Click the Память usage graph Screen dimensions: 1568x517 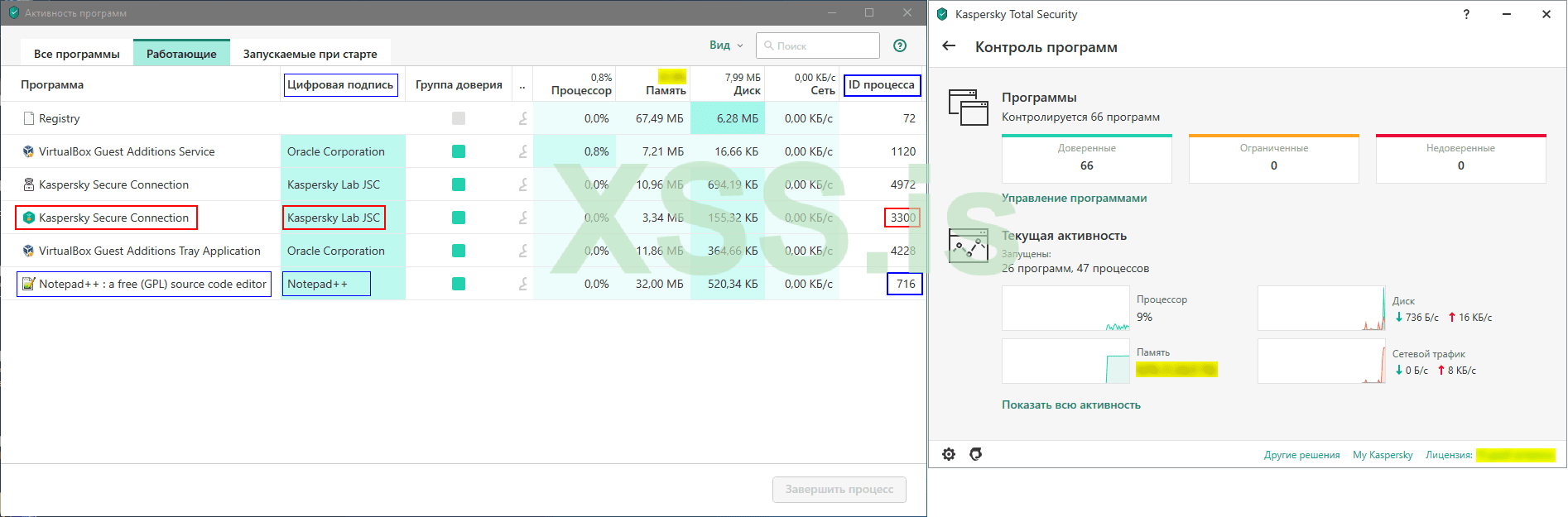(1065, 361)
